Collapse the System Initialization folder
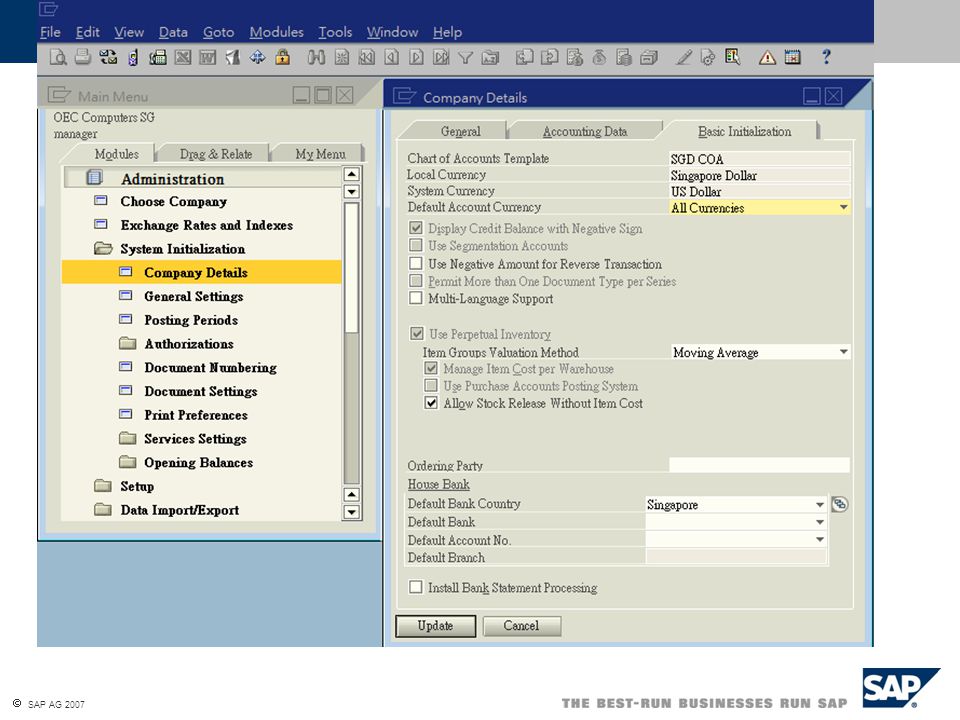Viewport: 960px width, 720px height. point(103,249)
